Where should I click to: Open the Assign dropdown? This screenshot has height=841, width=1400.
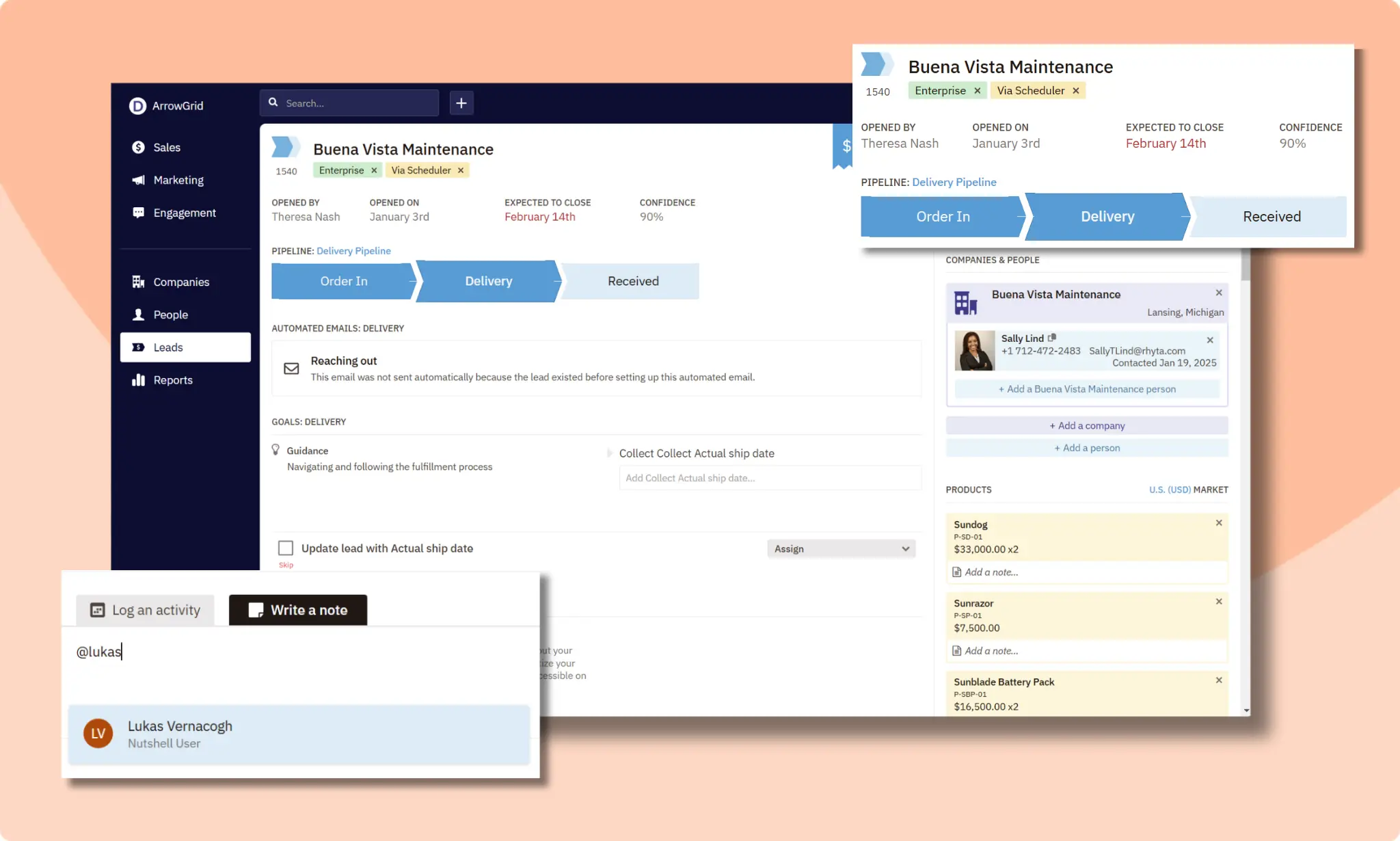click(841, 548)
